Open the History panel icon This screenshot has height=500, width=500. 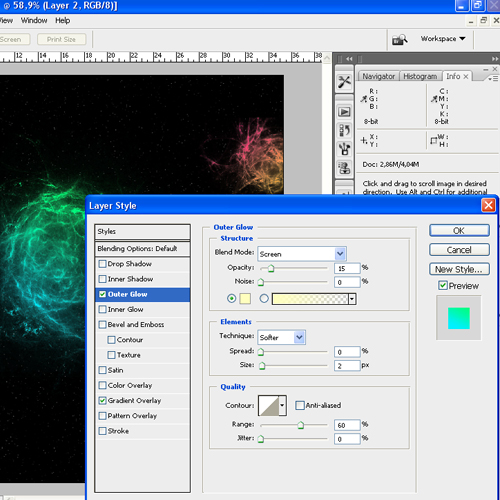tap(344, 130)
